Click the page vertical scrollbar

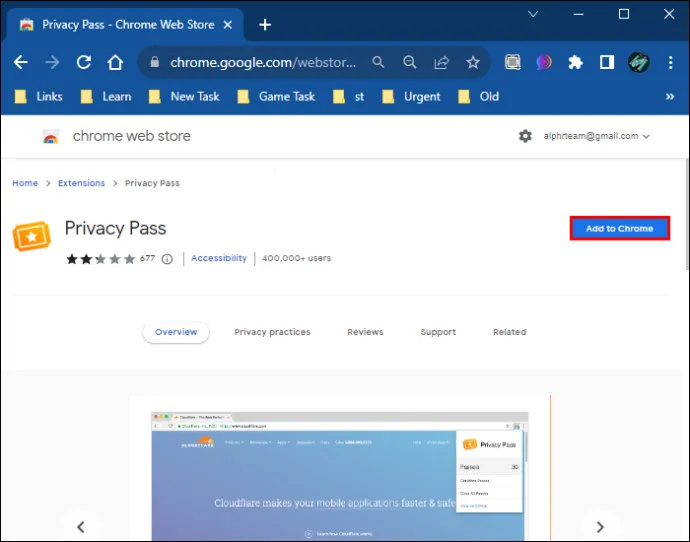[686, 214]
